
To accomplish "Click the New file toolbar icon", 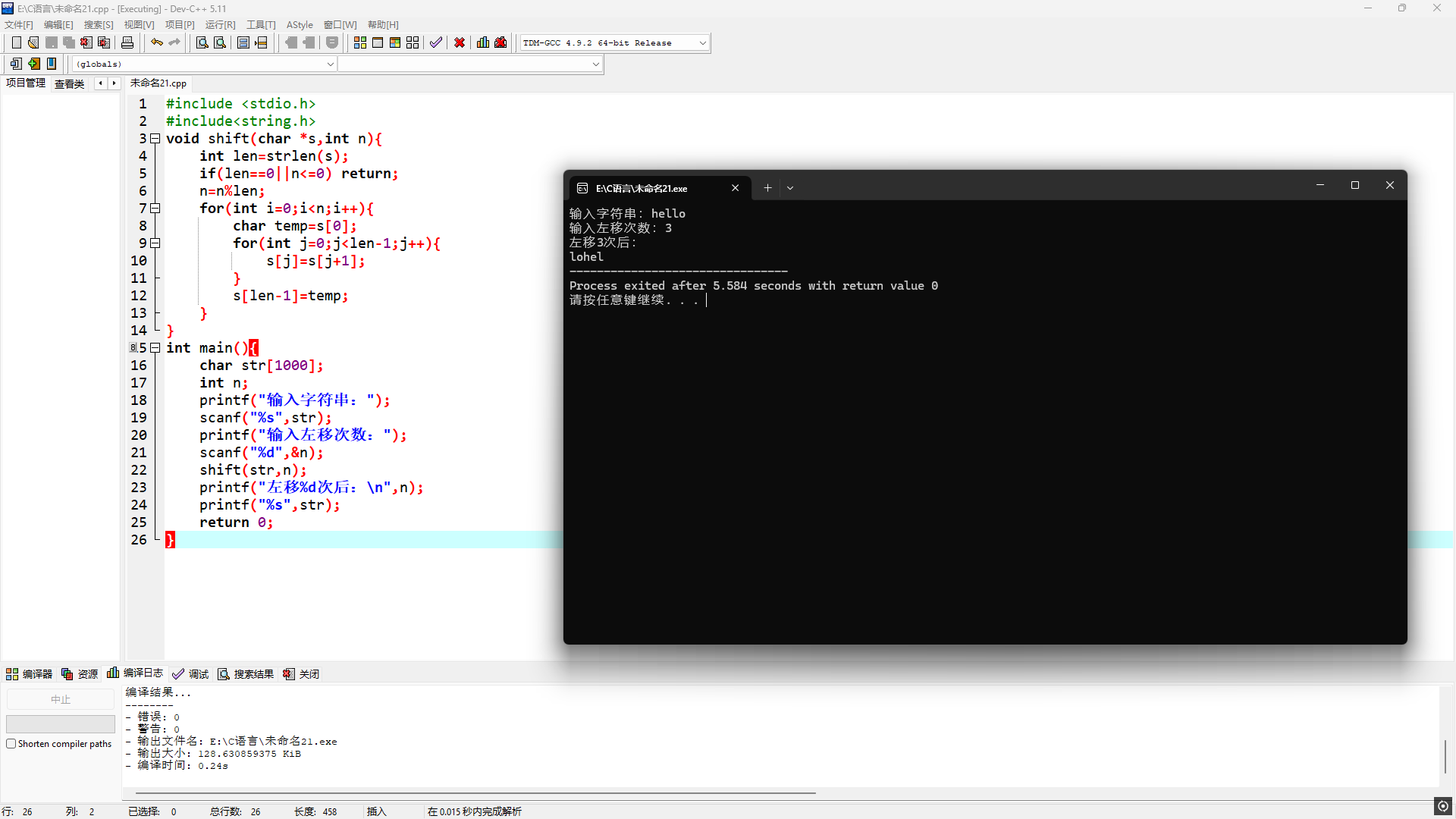I will coord(16,42).
